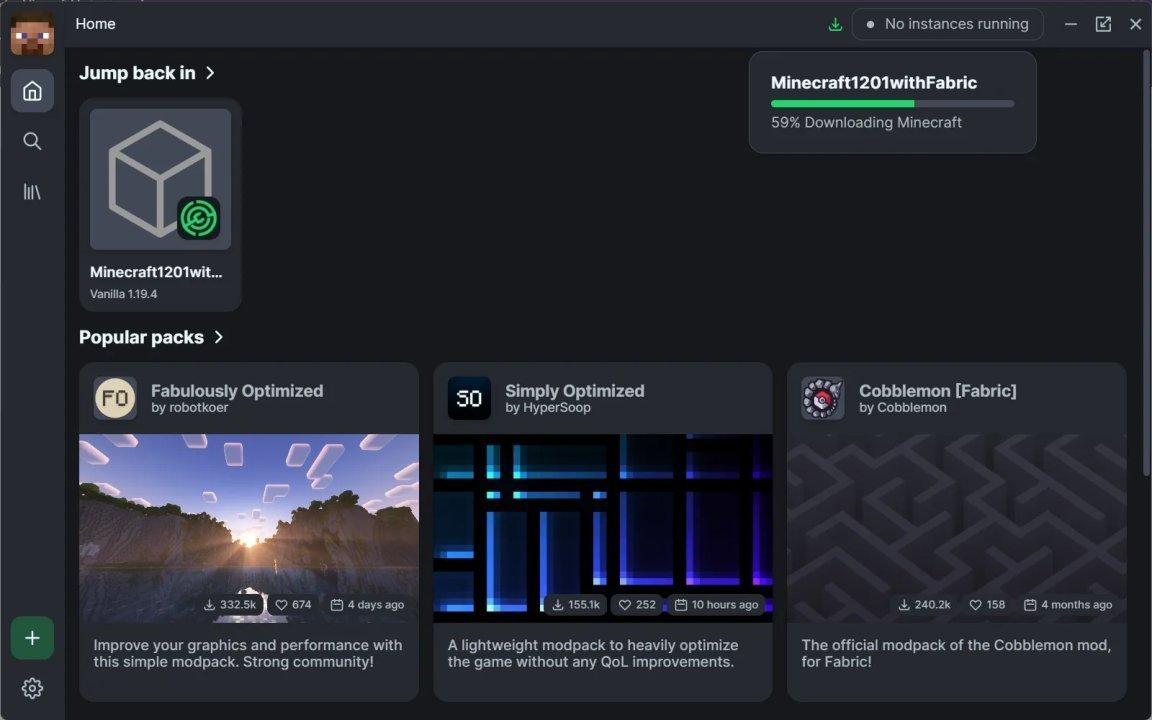1152x720 pixels.
Task: Open the Minecraft1201wit... instance name
Action: point(156,272)
